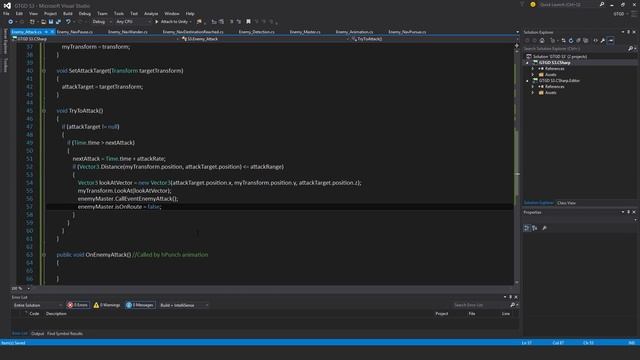Switch to the Output tab

[38, 333]
